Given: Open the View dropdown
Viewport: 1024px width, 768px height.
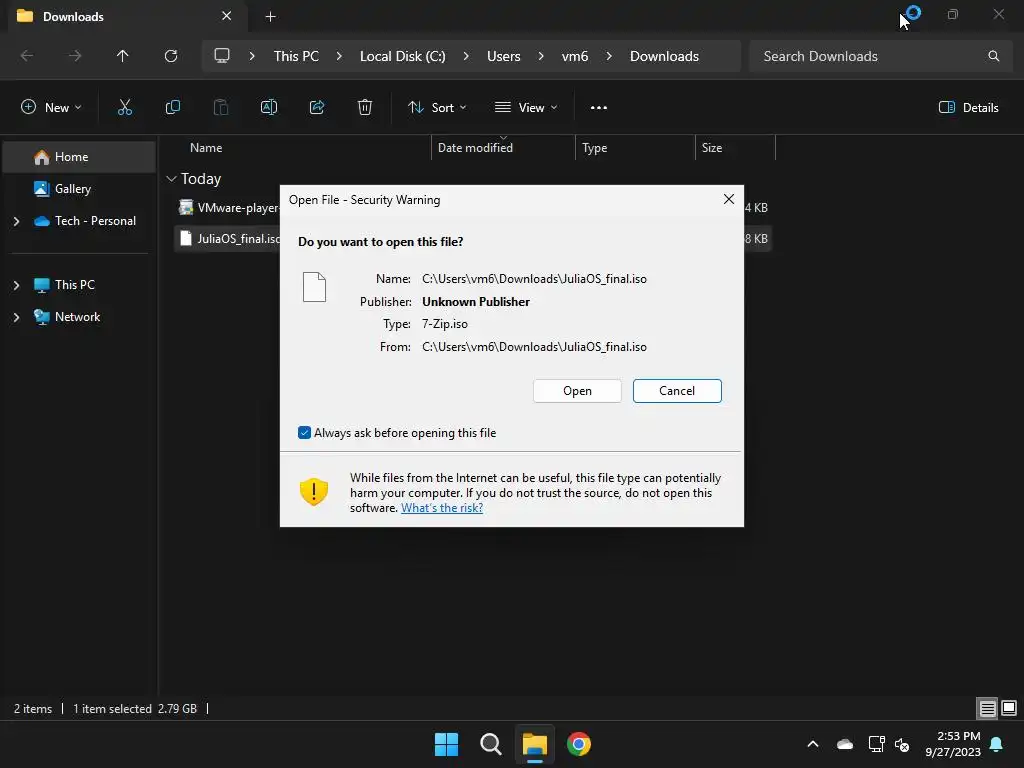Looking at the screenshot, I should (526, 108).
